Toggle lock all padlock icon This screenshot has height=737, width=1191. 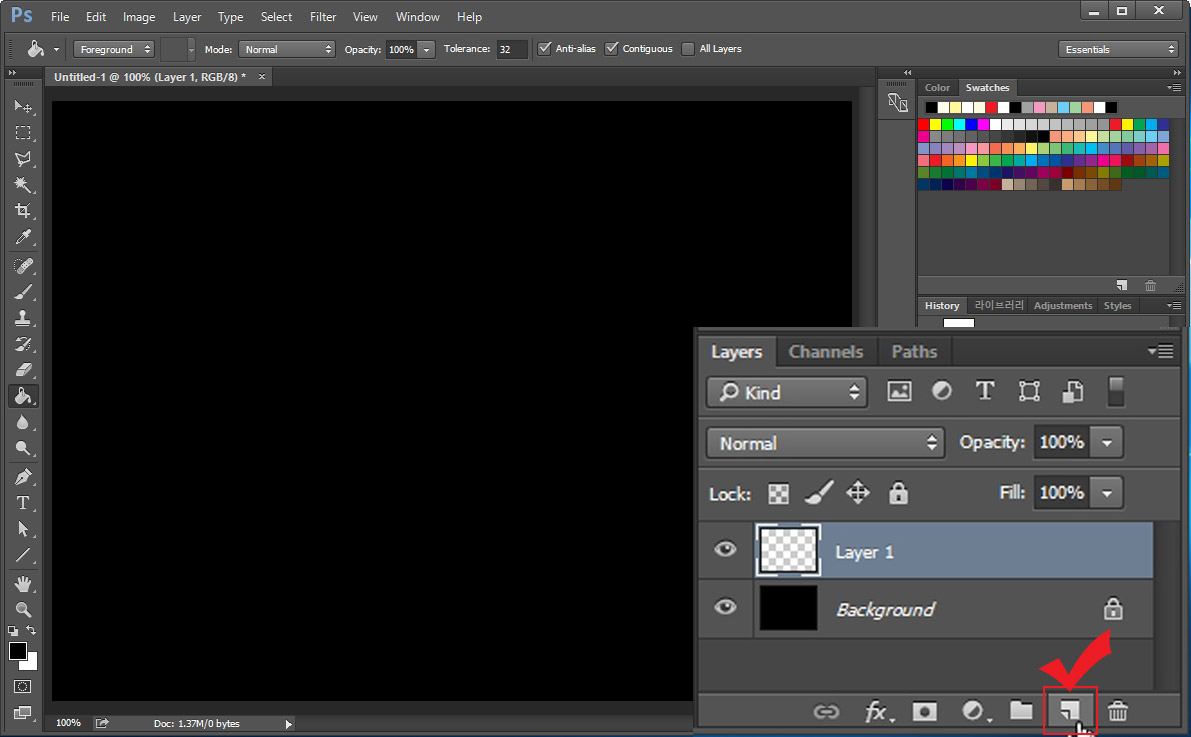(x=898, y=492)
